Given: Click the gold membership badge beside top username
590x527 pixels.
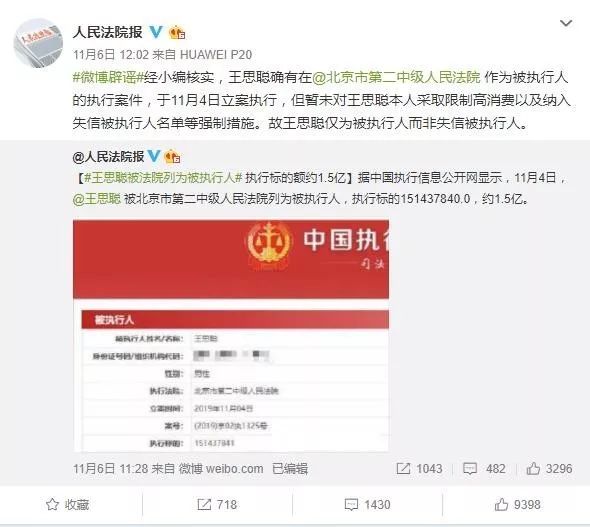Looking at the screenshot, I should [x=177, y=33].
